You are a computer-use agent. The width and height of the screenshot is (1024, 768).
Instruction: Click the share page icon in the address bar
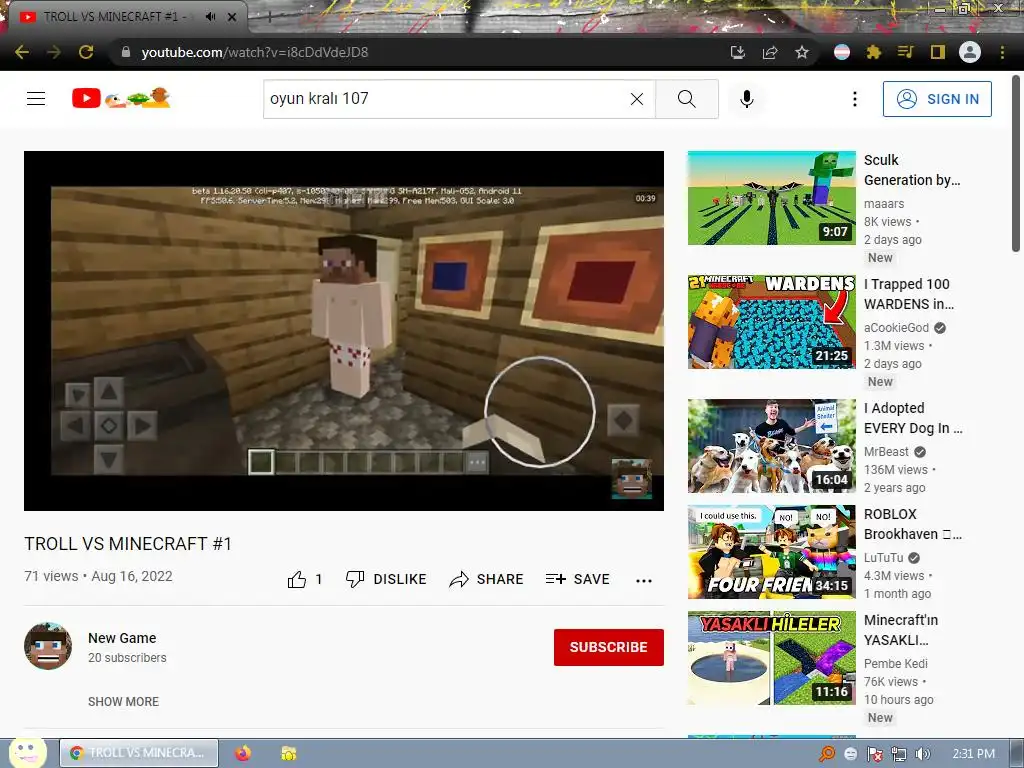[x=770, y=52]
